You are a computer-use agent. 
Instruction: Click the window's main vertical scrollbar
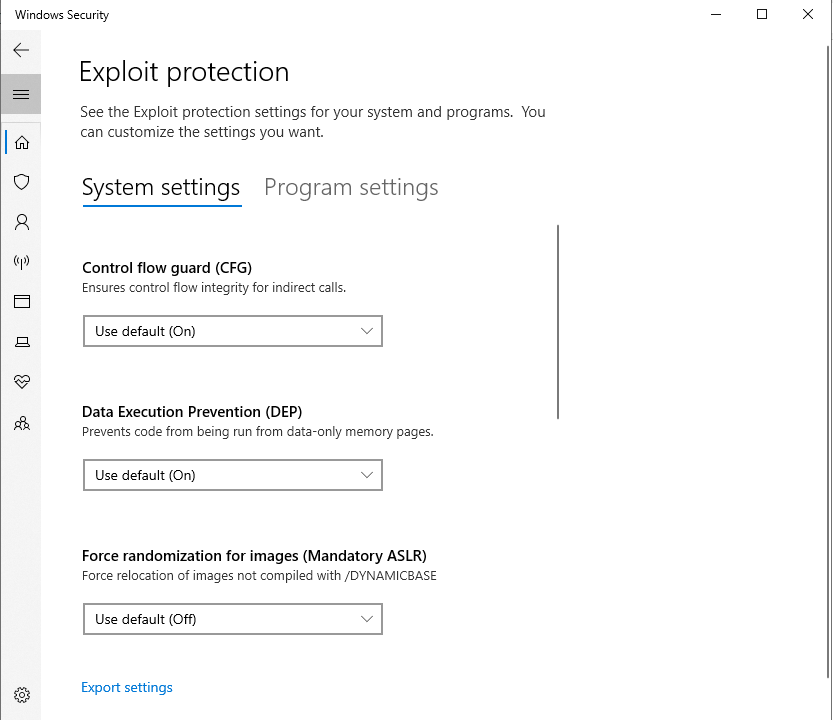(x=828, y=361)
